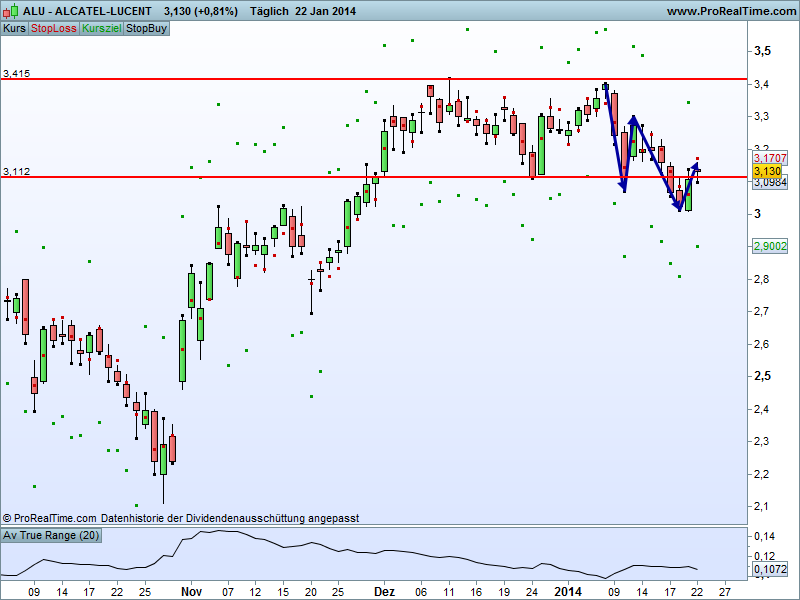Screen dimensions: 800x600
Task: Click the 0,14 ATR axis label
Action: 764,536
